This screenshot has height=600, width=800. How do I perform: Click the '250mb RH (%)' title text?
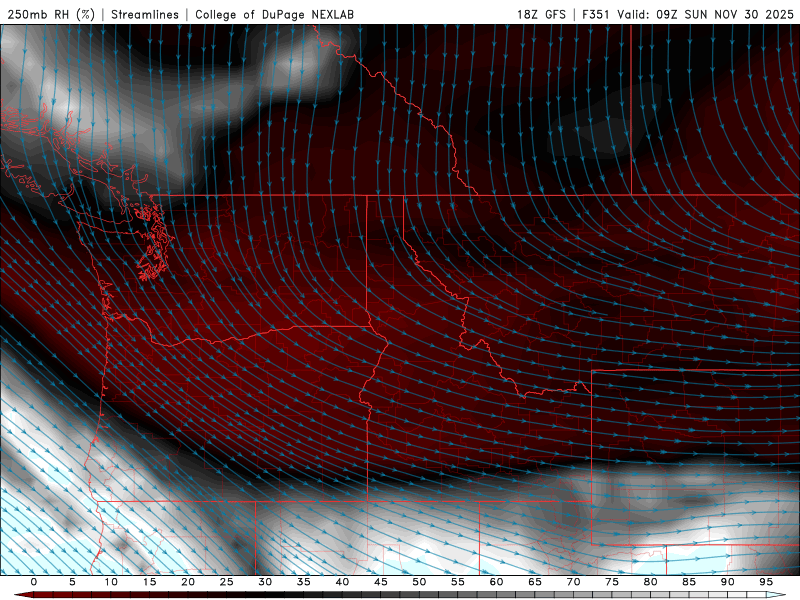point(51,14)
